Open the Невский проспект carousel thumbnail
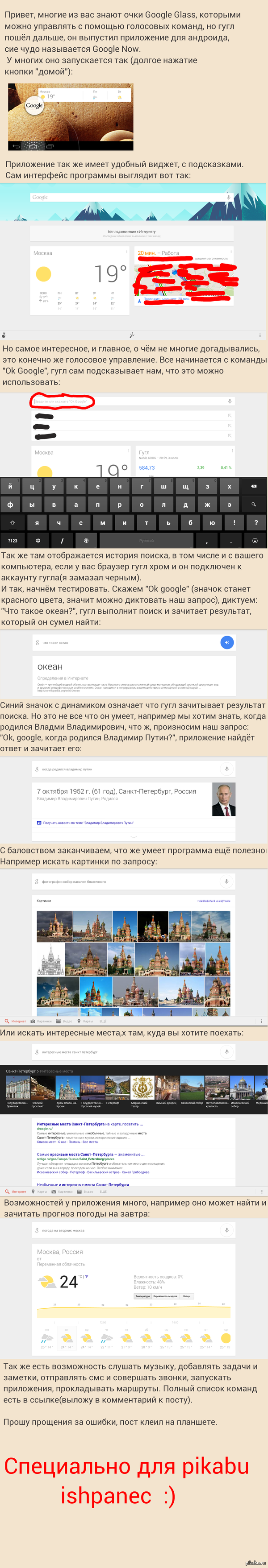 (x=42, y=1088)
